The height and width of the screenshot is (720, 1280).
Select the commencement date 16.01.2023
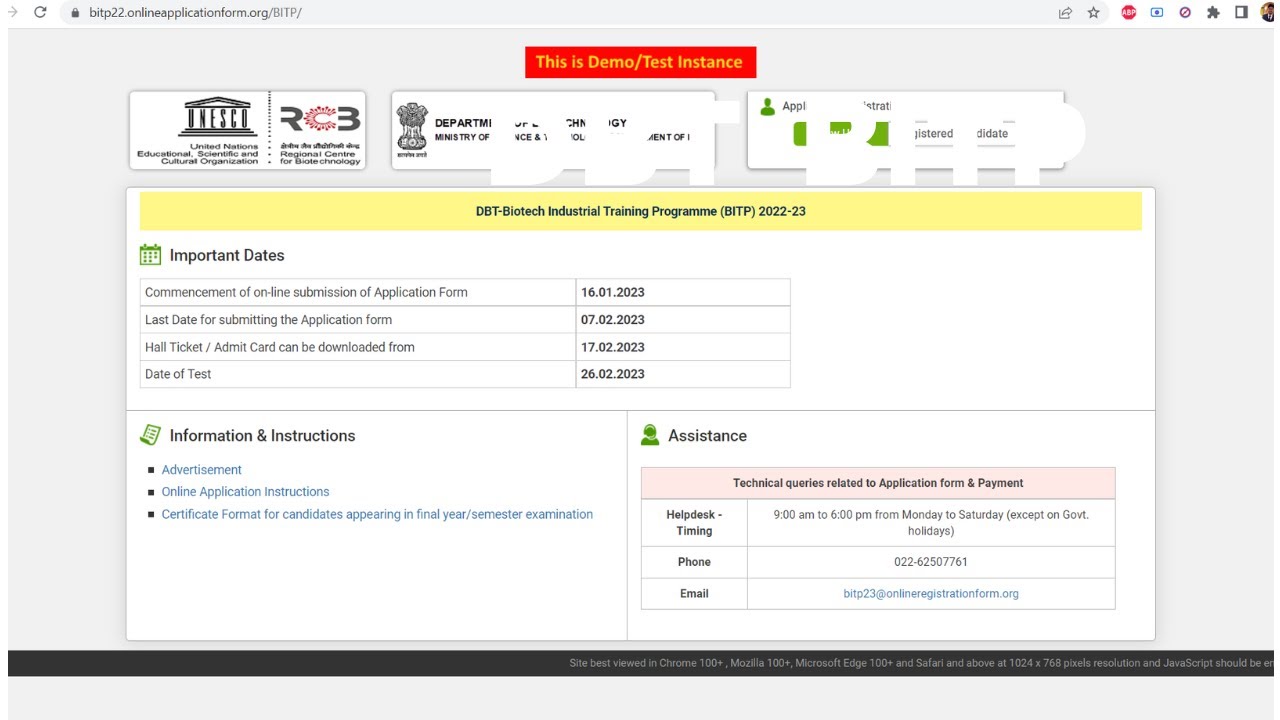click(x=612, y=293)
